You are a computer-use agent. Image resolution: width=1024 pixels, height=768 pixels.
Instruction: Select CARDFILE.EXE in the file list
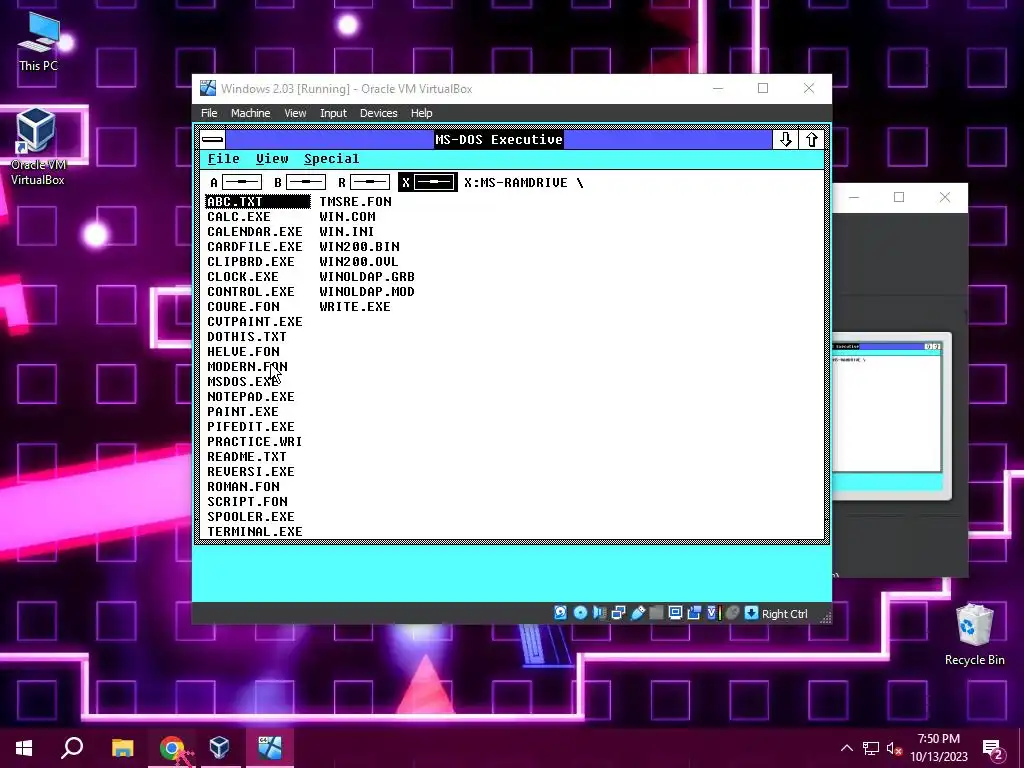255,247
